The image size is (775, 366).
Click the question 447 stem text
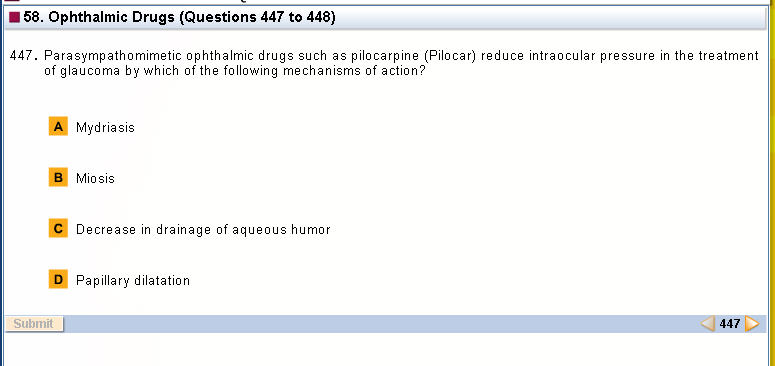coord(401,63)
